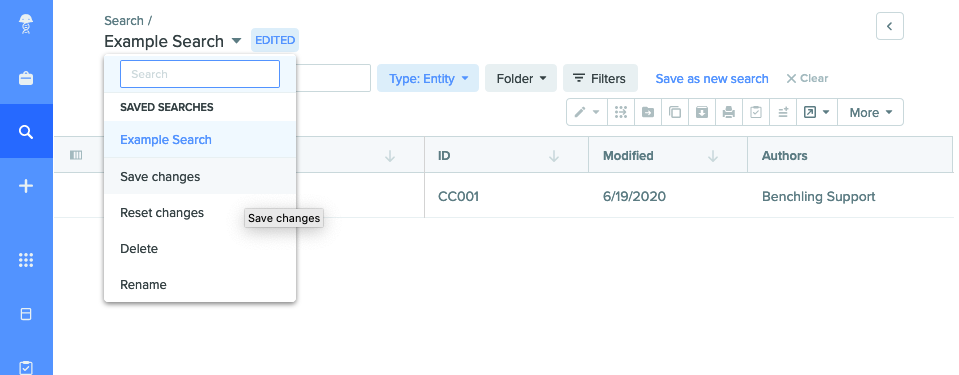
Task: Click the copy entities icon
Action: point(675,113)
